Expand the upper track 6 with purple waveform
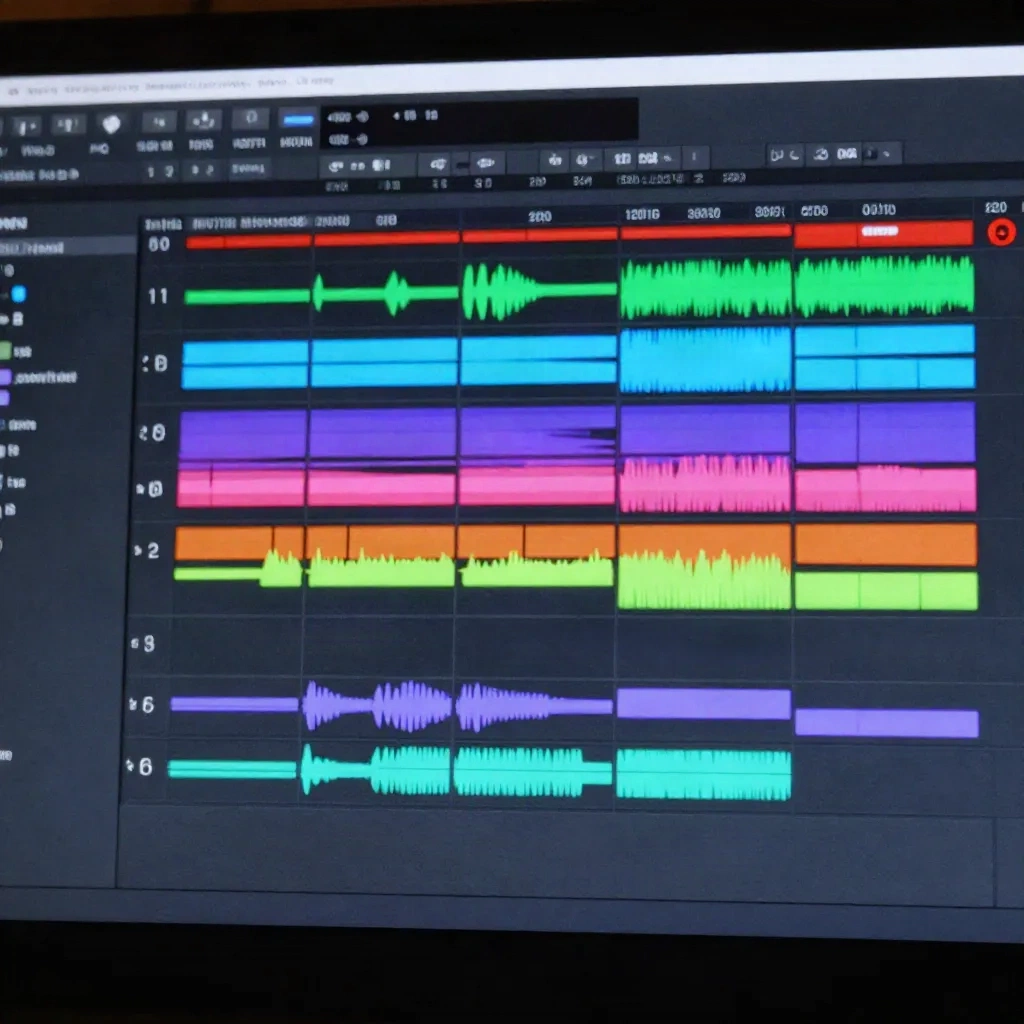The width and height of the screenshot is (1024, 1024). [133, 704]
